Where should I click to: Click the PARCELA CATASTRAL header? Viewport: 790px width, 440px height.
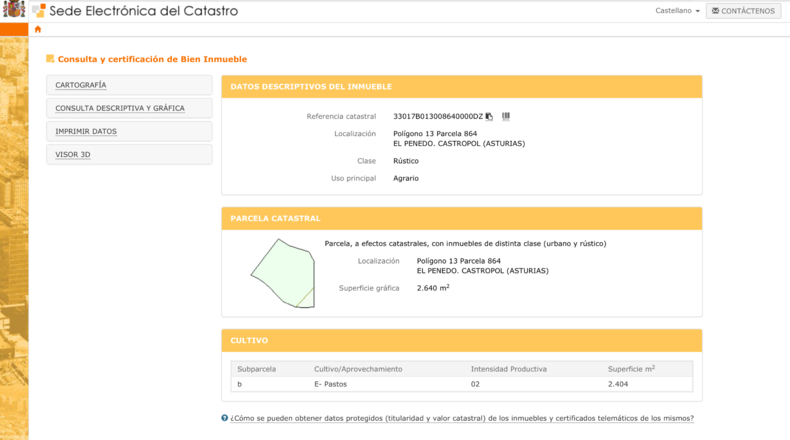click(x=462, y=219)
